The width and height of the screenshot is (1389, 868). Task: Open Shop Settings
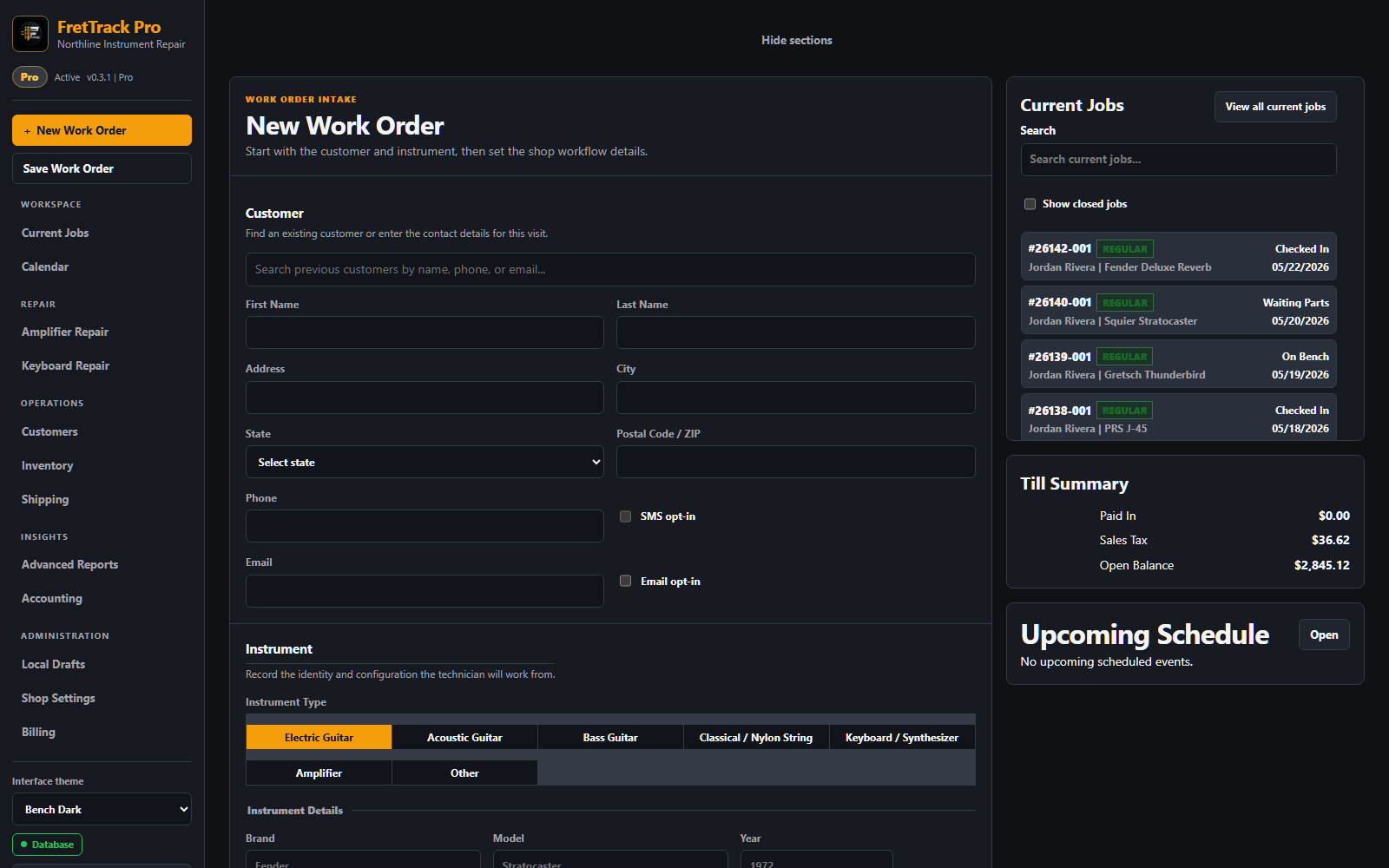click(x=58, y=698)
